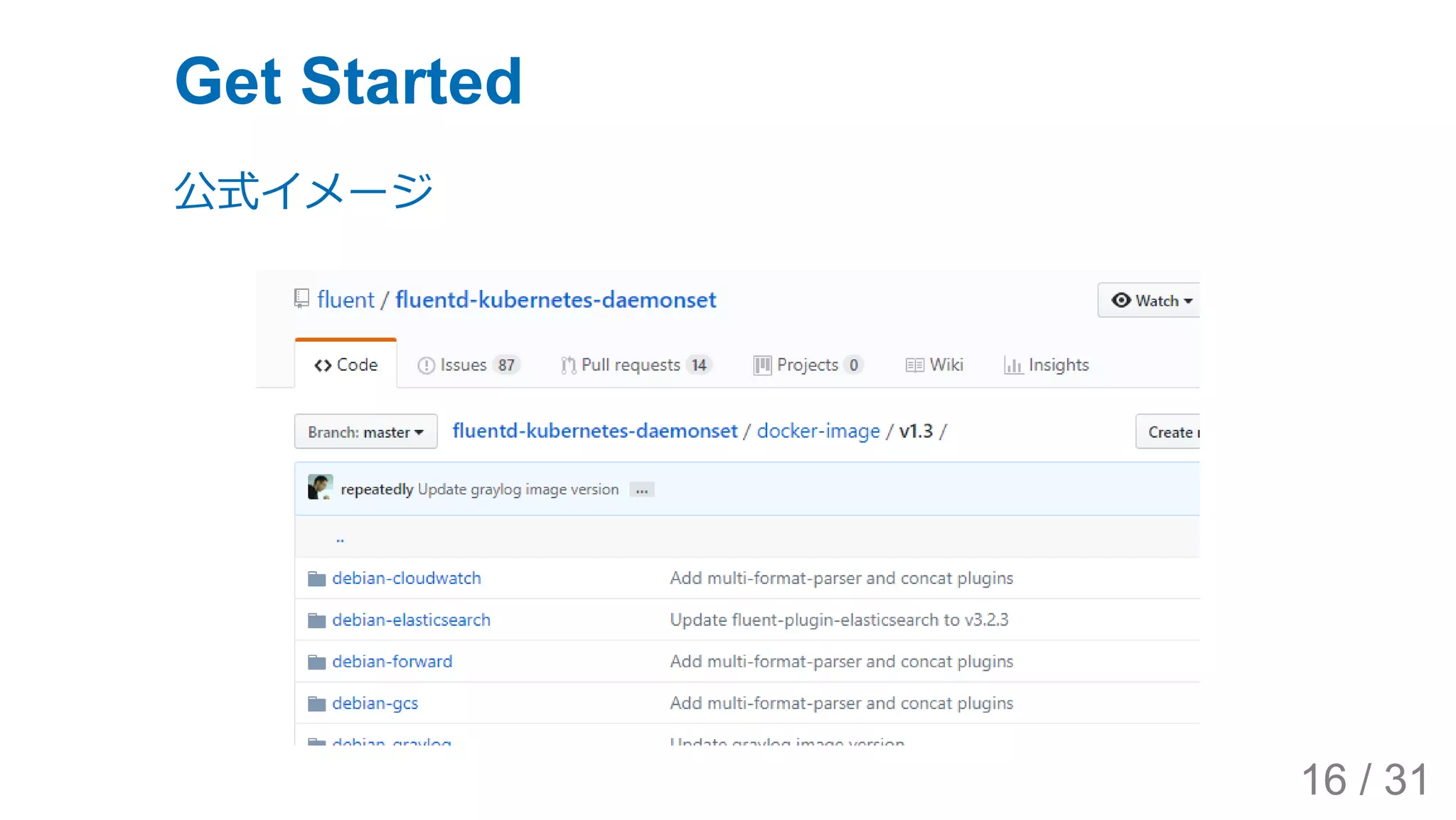The image size is (1456, 820).
Task: Click the pull request branch icon
Action: click(x=568, y=365)
